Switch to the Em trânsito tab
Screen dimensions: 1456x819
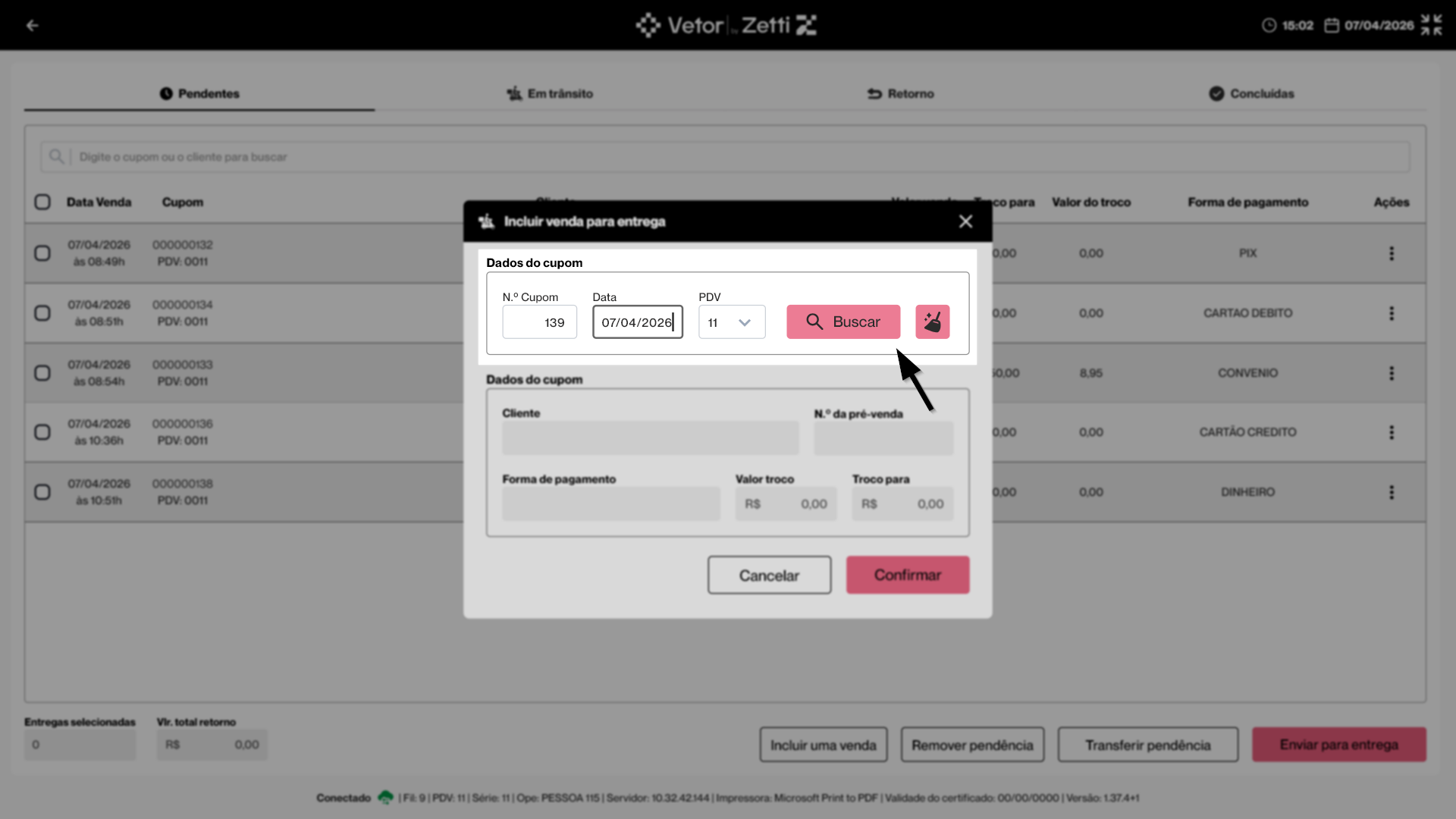(x=550, y=94)
